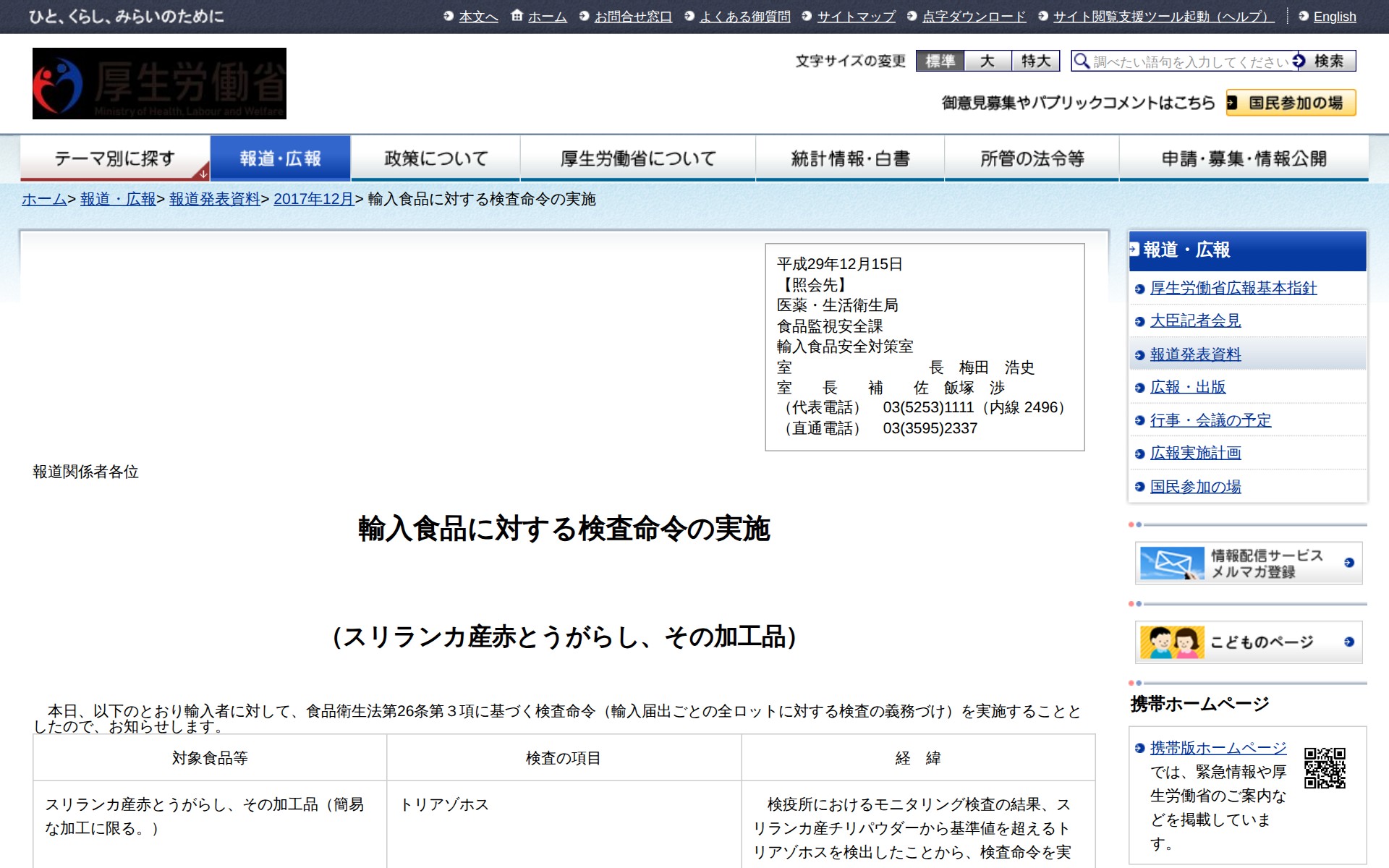The height and width of the screenshot is (868, 1389).
Task: Switch to the 政策について navigation tab
Action: pyautogui.click(x=434, y=157)
